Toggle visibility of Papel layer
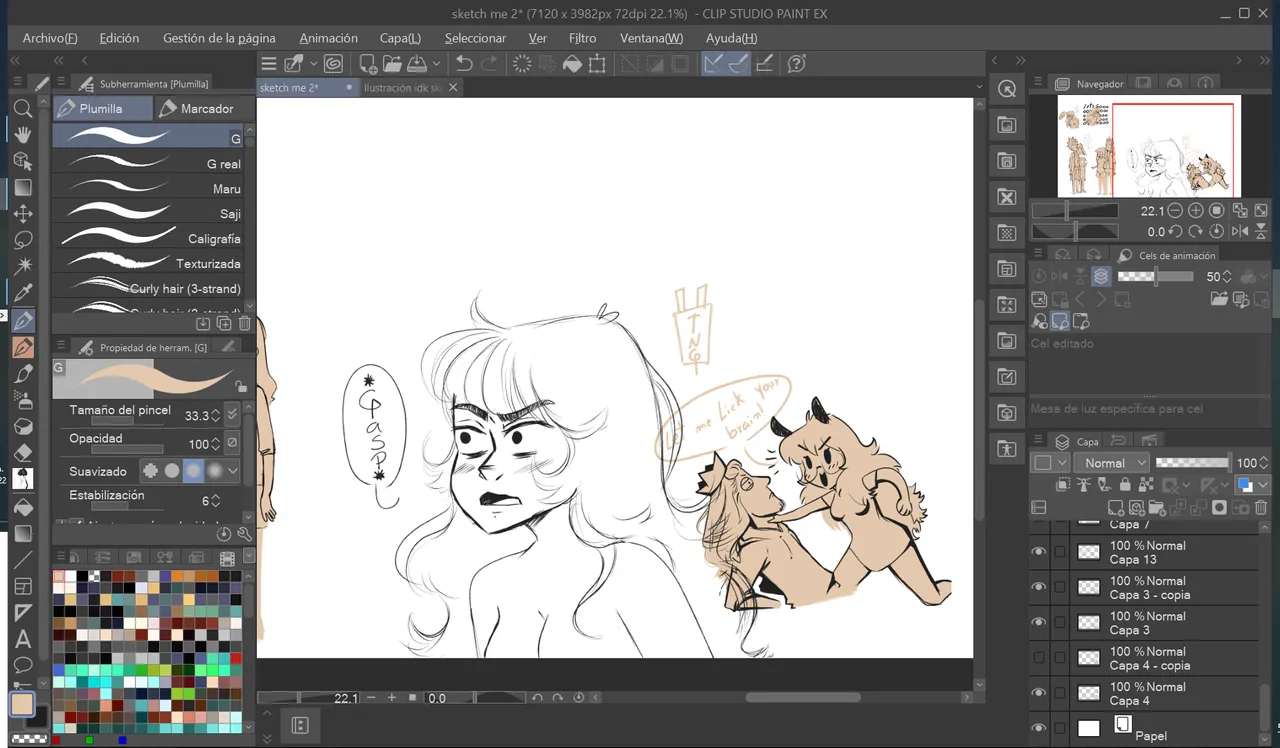Viewport: 1280px width, 748px height. (1039, 728)
